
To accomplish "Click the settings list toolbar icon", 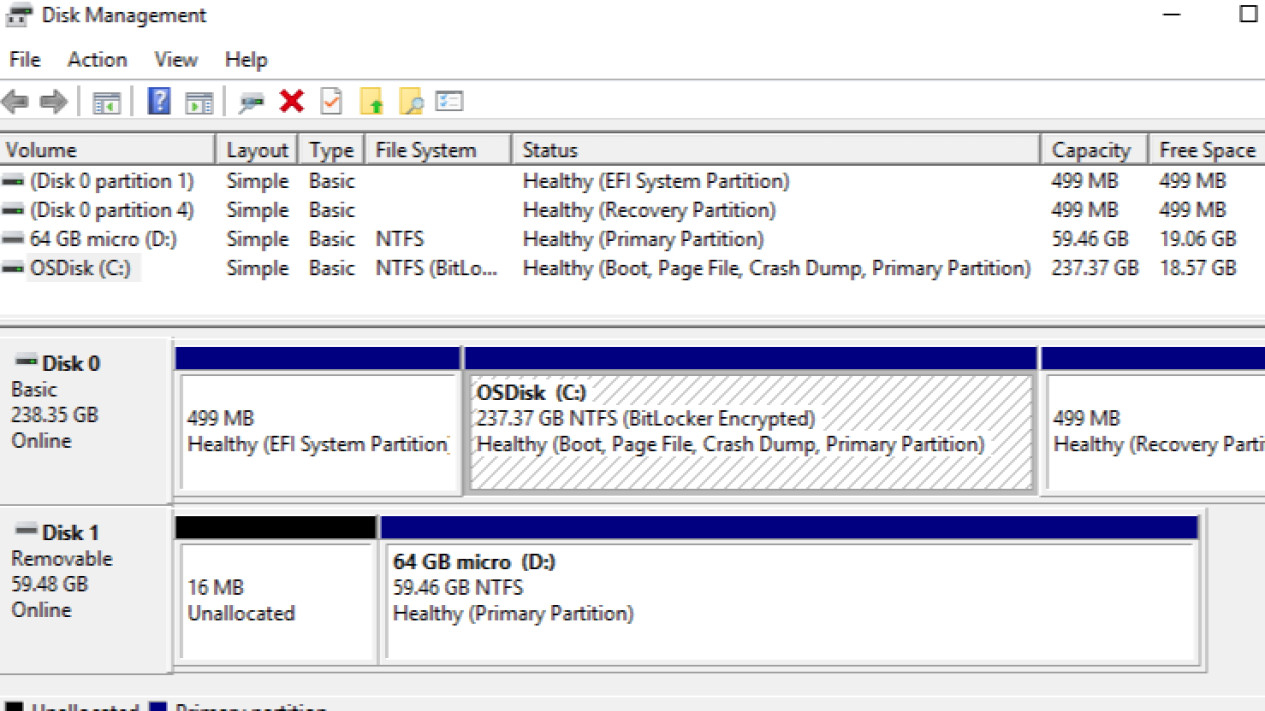I will click(x=450, y=101).
